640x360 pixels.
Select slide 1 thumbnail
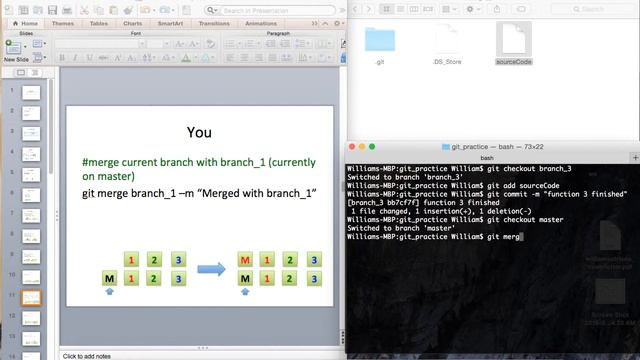[31, 93]
